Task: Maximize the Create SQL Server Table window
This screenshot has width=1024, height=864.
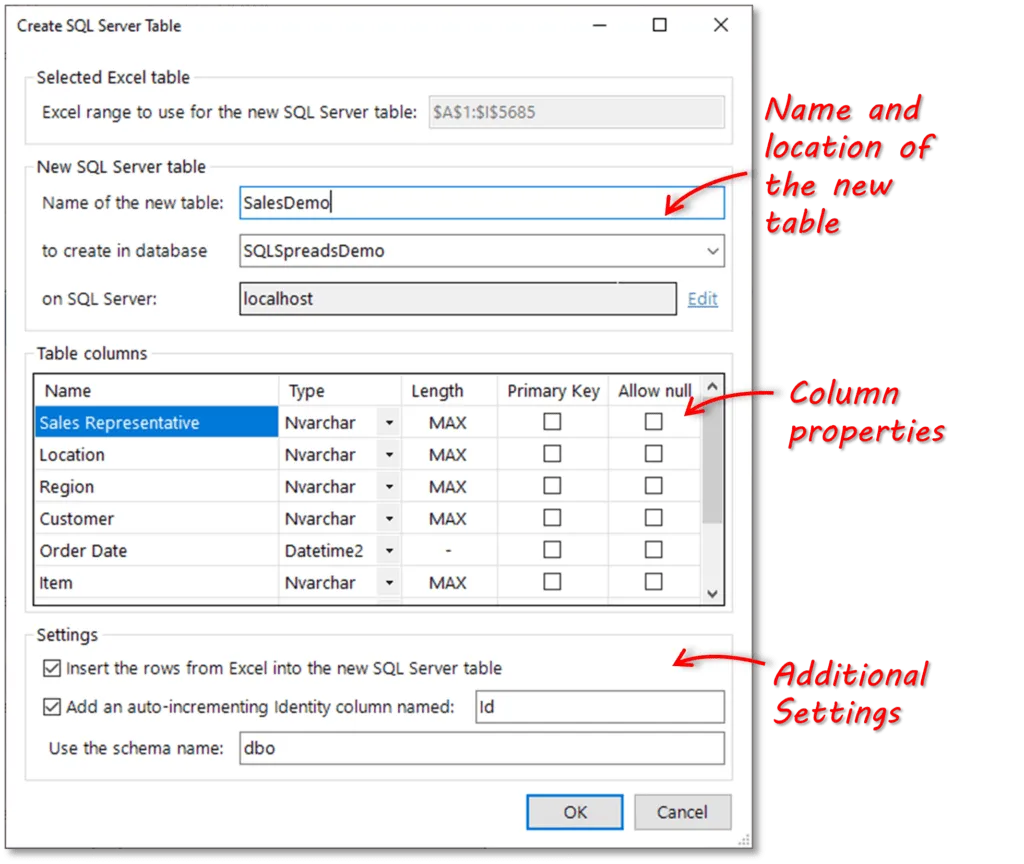Action: pyautogui.click(x=660, y=25)
